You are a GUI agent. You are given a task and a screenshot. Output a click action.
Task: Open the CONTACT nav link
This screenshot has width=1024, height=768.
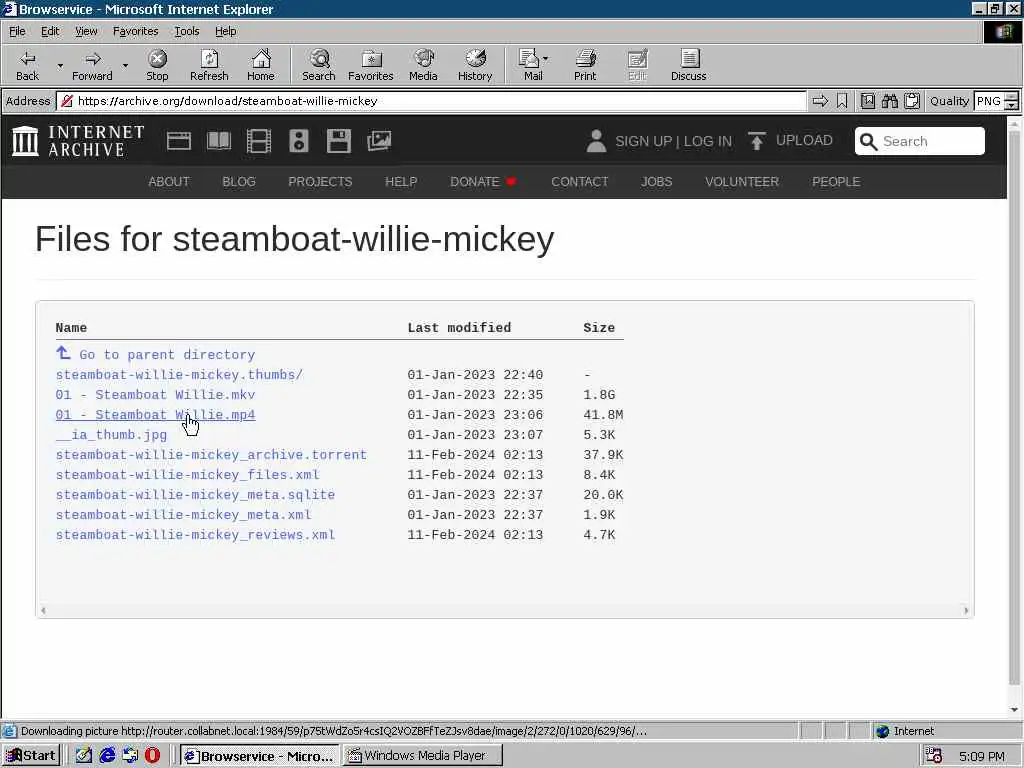(x=579, y=182)
